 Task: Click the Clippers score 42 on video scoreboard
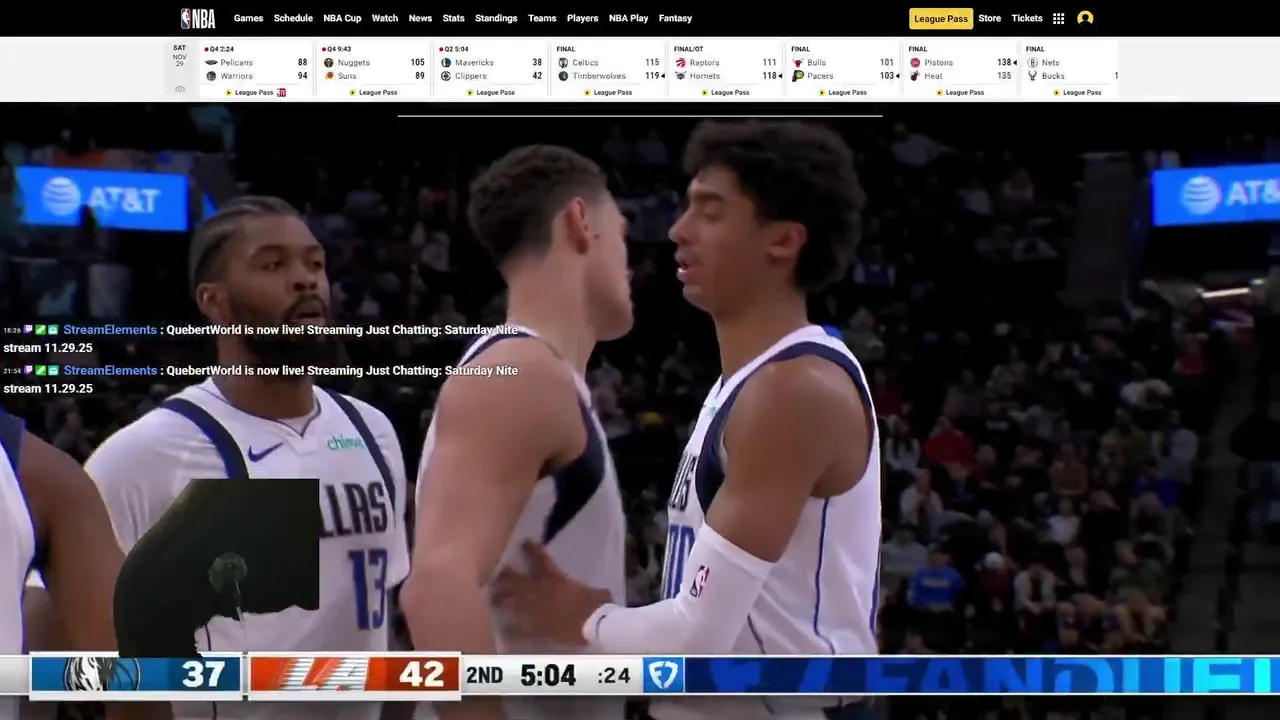(421, 675)
